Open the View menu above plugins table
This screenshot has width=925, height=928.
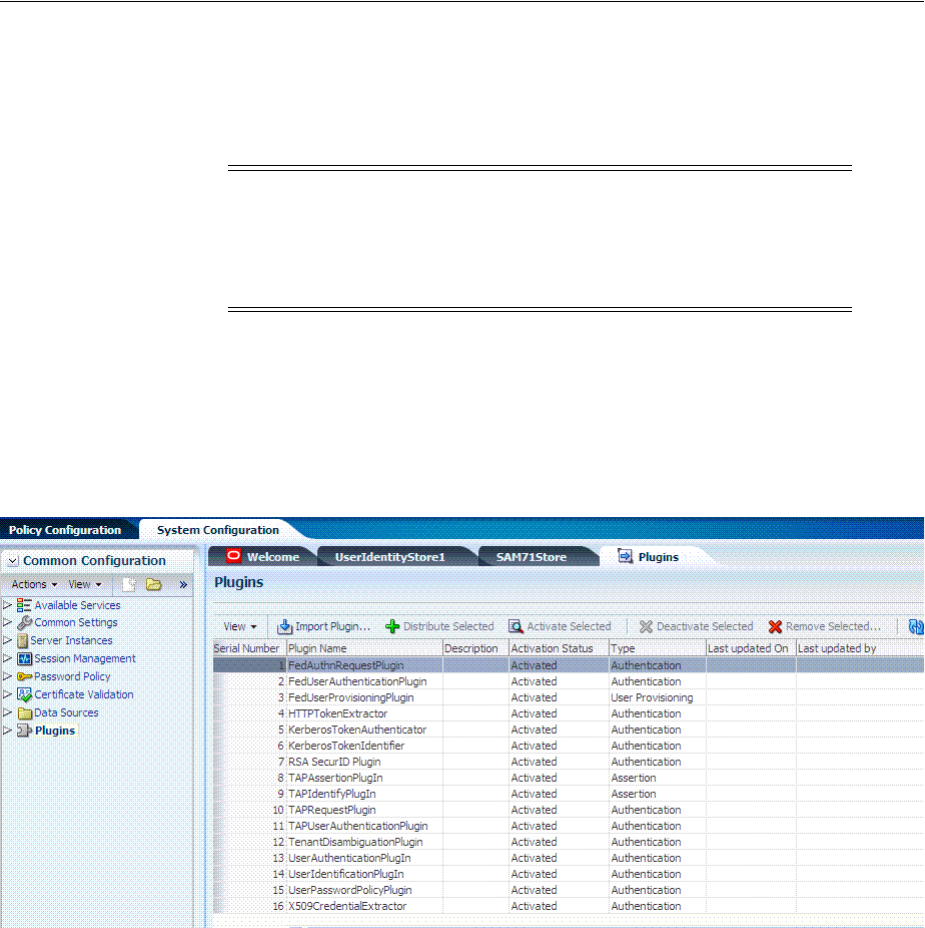(240, 626)
